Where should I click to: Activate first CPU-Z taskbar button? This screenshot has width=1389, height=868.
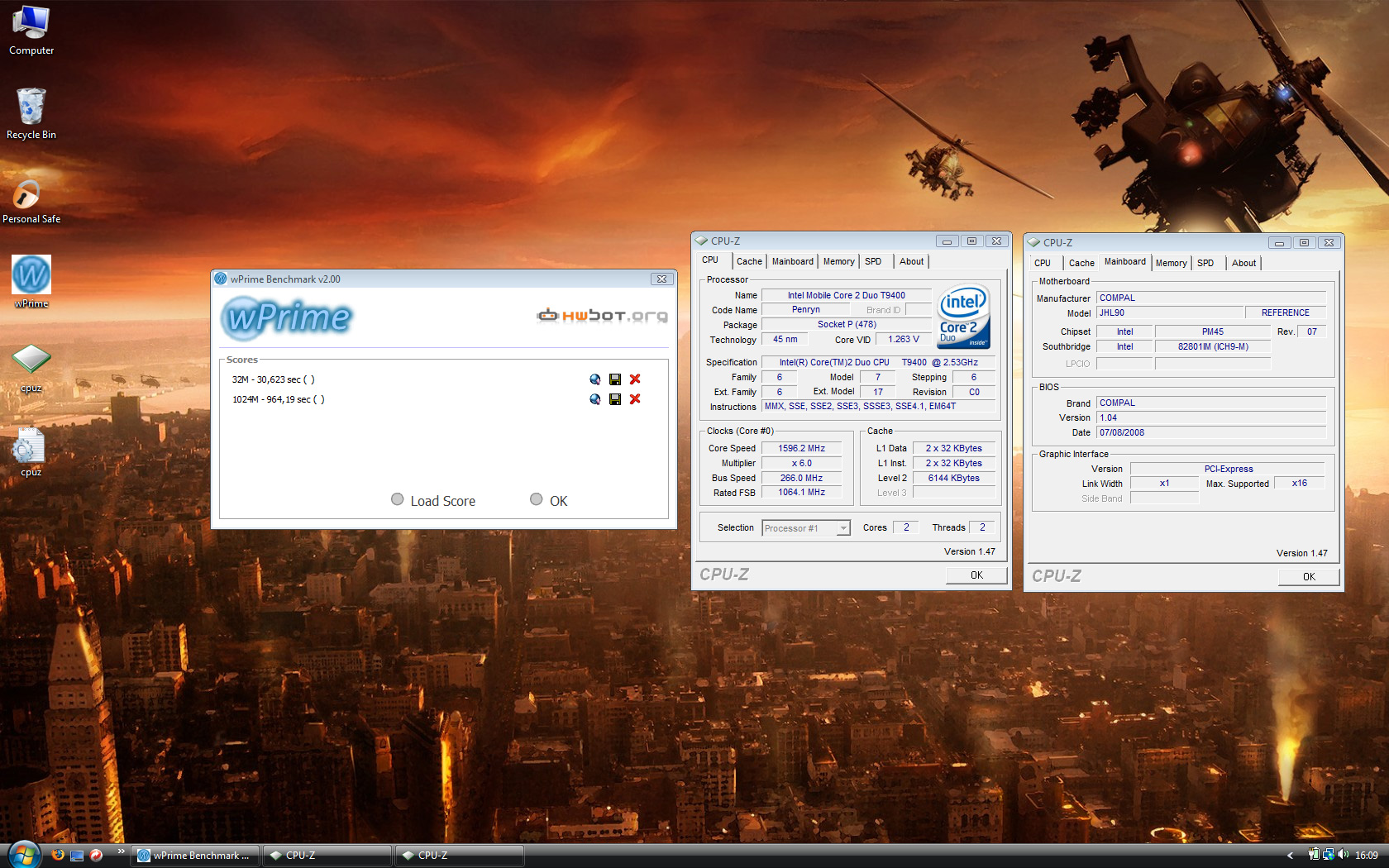pos(328,856)
